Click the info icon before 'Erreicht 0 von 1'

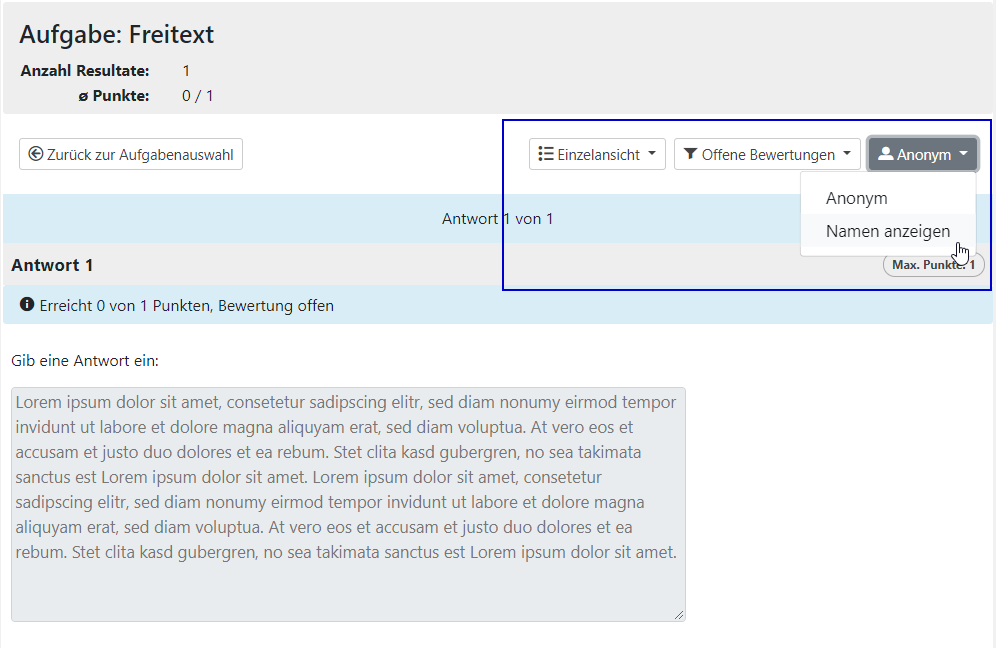pos(27,305)
